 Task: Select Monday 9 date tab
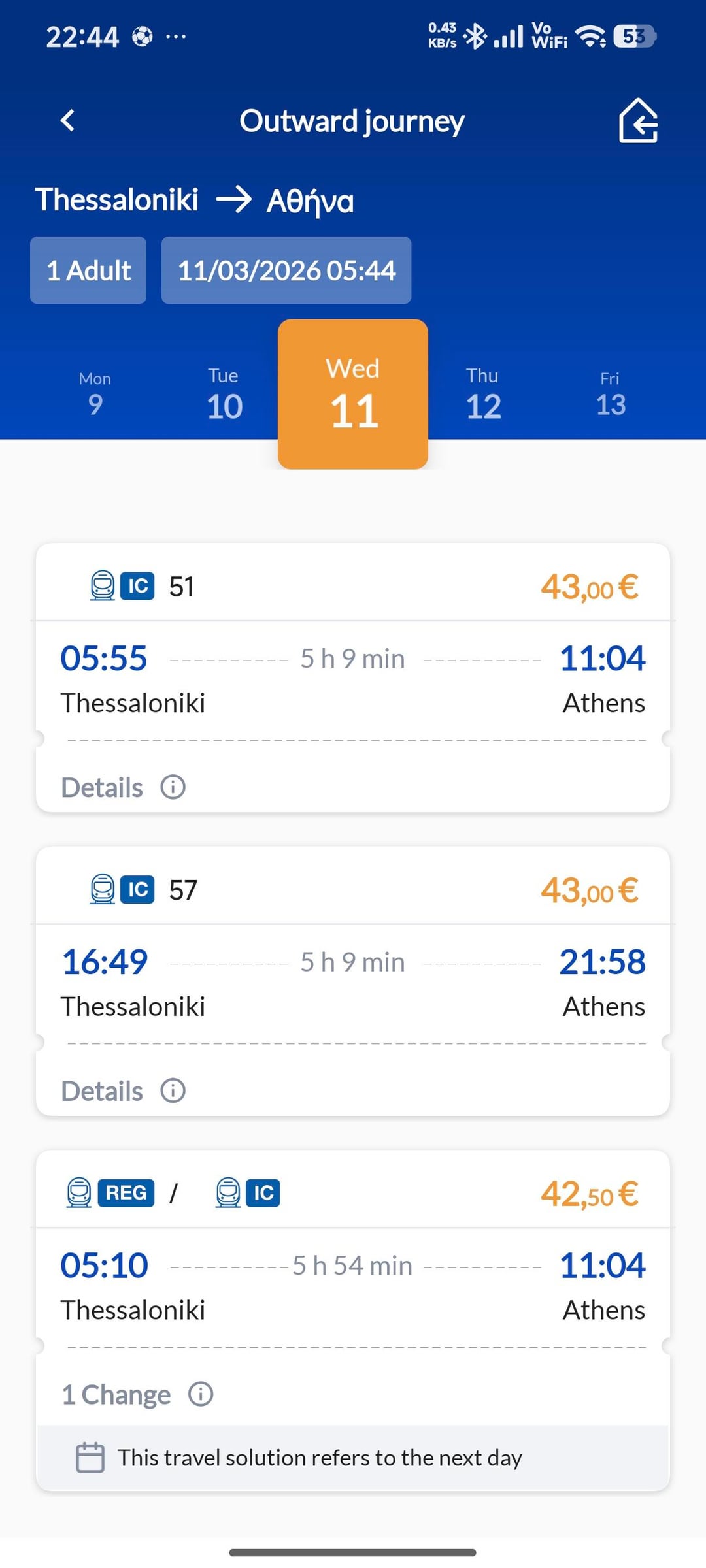[95, 395]
